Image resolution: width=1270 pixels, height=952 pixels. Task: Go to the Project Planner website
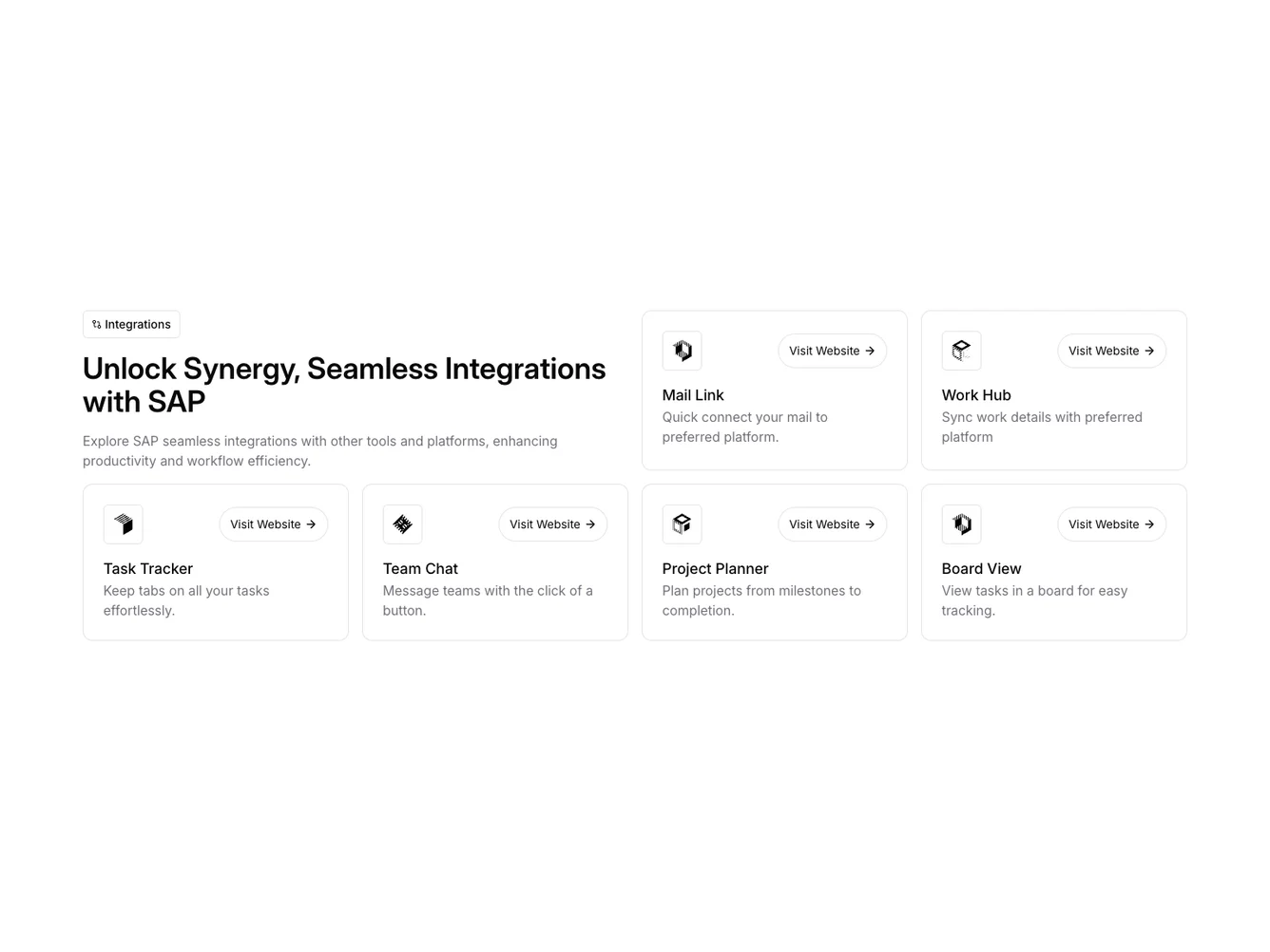[832, 524]
